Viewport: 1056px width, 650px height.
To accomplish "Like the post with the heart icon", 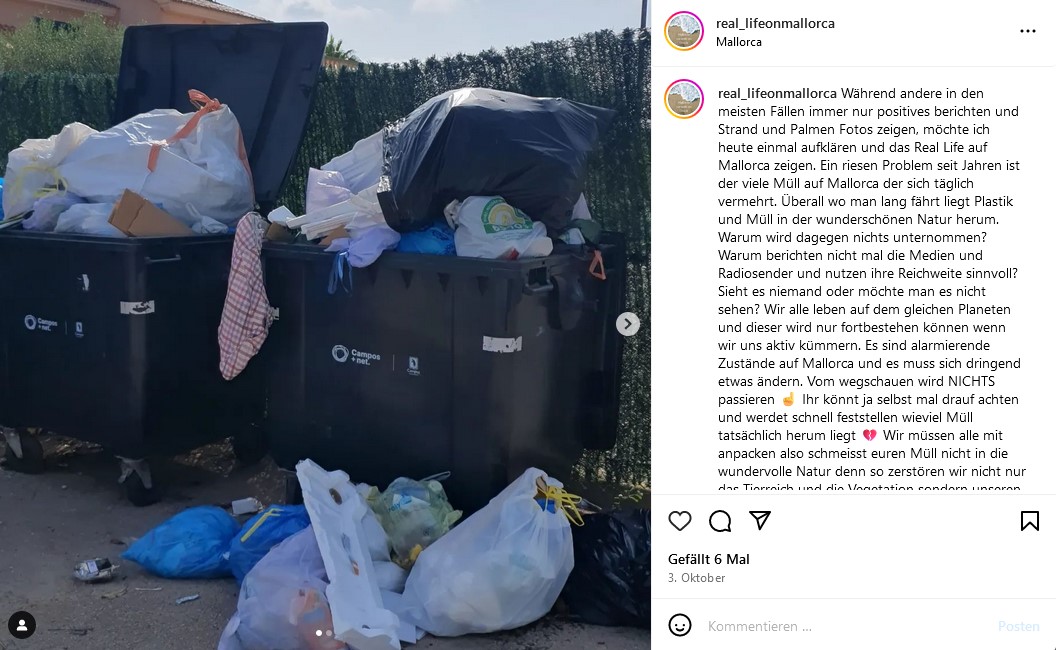I will (680, 521).
